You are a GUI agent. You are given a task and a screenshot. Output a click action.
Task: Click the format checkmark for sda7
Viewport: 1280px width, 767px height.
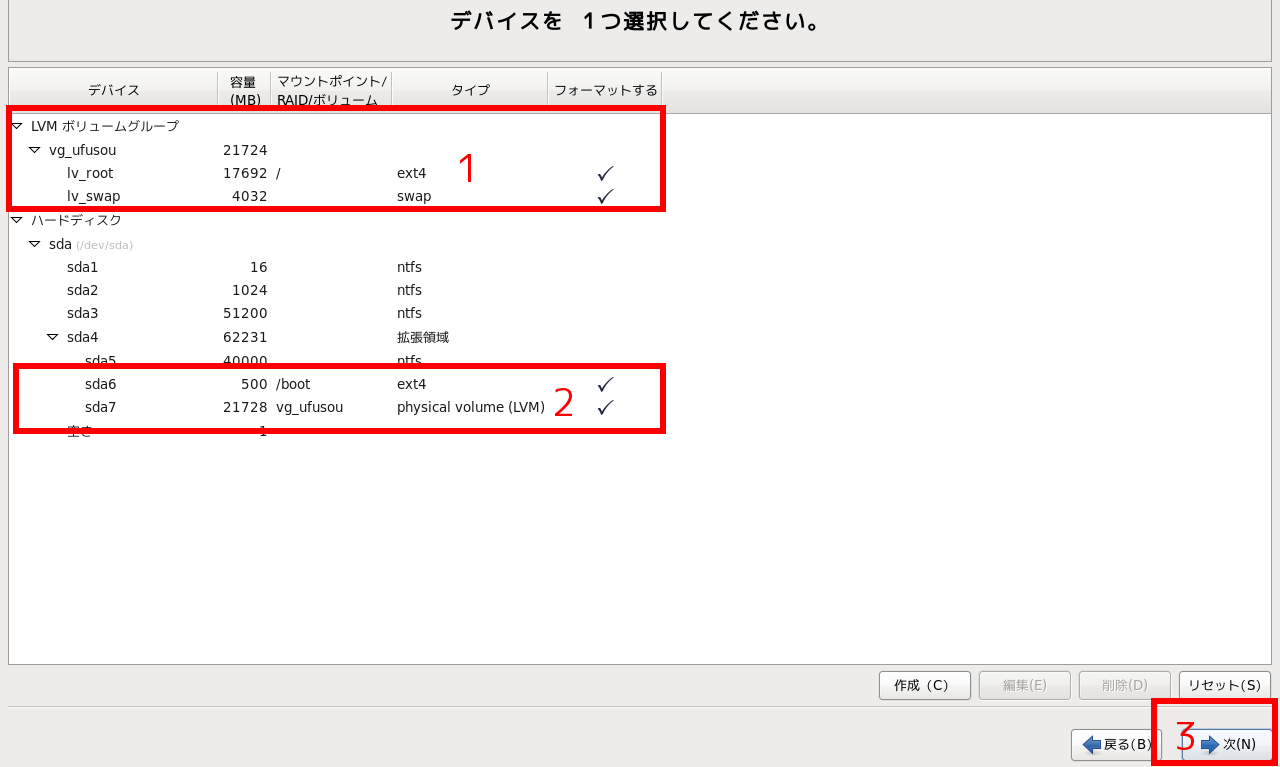(x=605, y=407)
